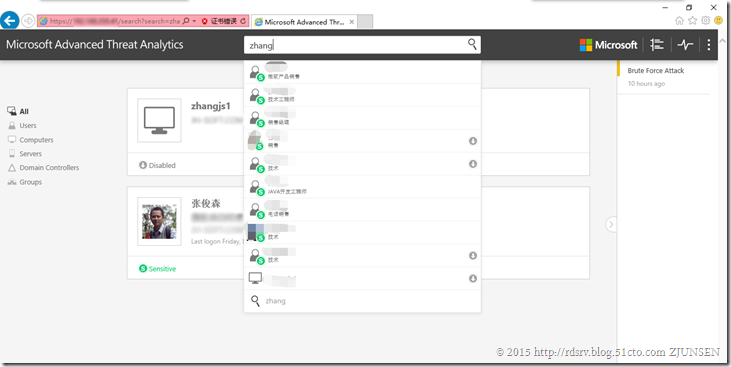Go back using the browser back arrow
Image resolution: width=731 pixels, height=367 pixels.
click(10, 21)
